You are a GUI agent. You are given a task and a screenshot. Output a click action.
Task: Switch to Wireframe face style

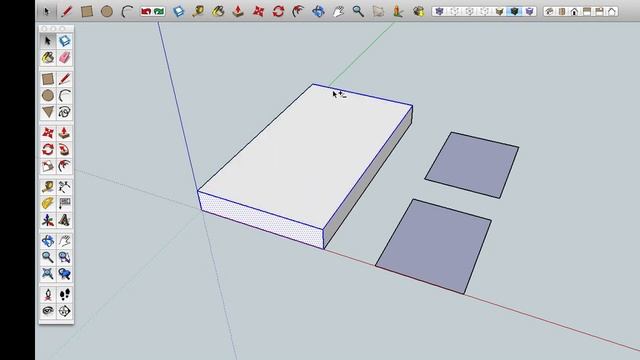[x=454, y=11]
